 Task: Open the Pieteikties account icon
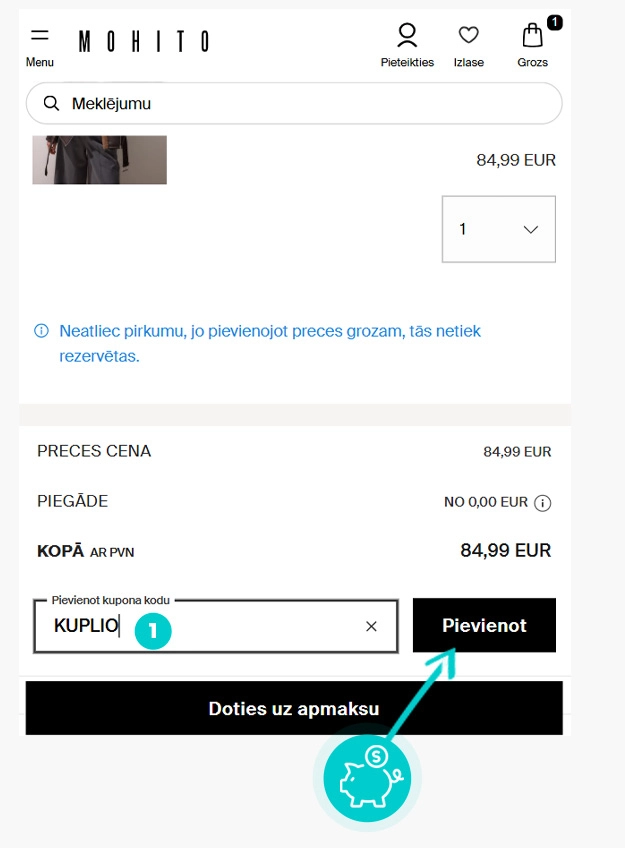point(407,36)
